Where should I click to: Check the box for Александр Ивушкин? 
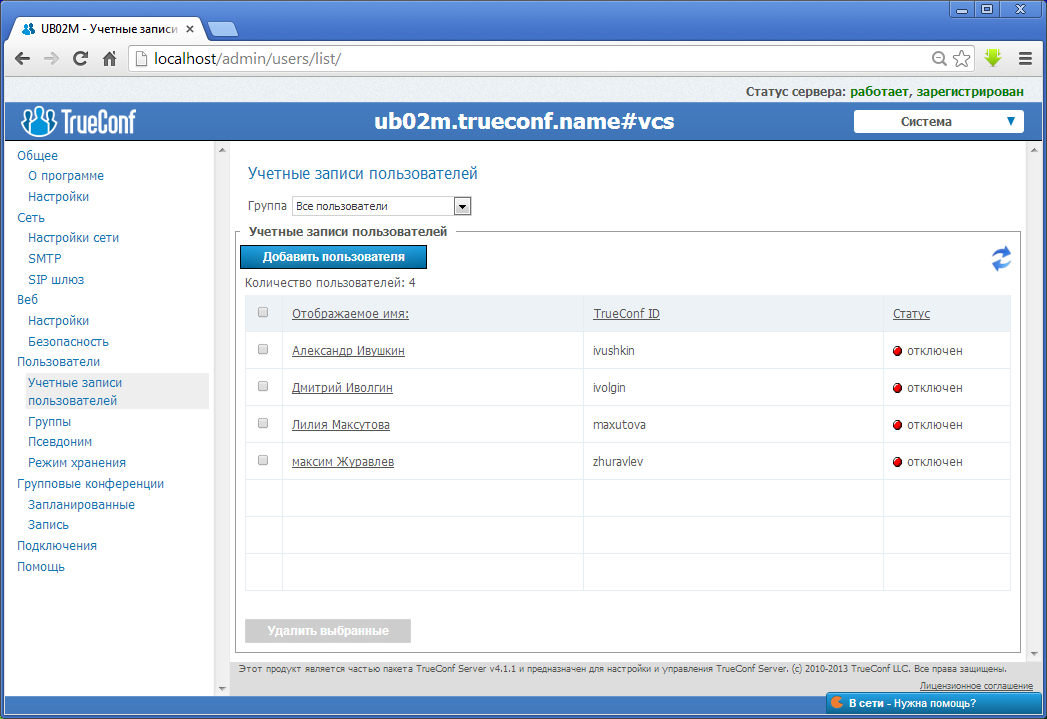coord(263,349)
